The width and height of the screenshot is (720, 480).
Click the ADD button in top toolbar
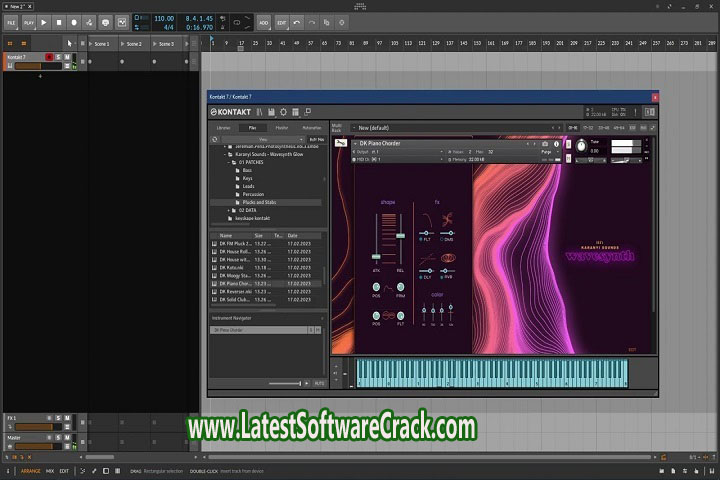pyautogui.click(x=264, y=21)
